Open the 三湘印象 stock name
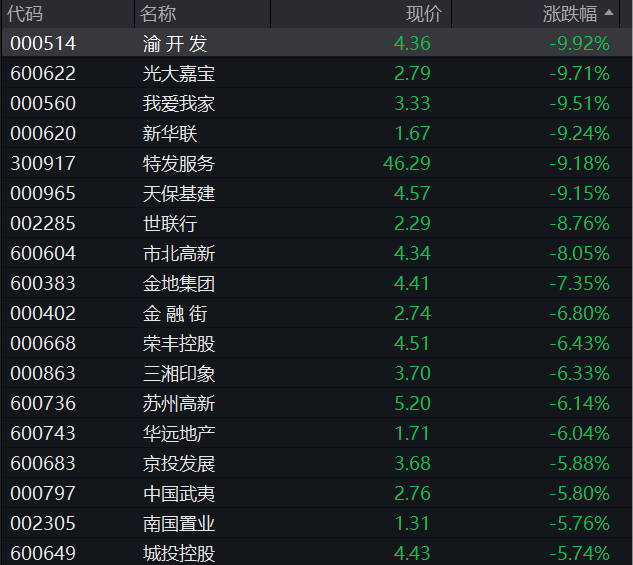The width and height of the screenshot is (633, 565). pos(179,373)
